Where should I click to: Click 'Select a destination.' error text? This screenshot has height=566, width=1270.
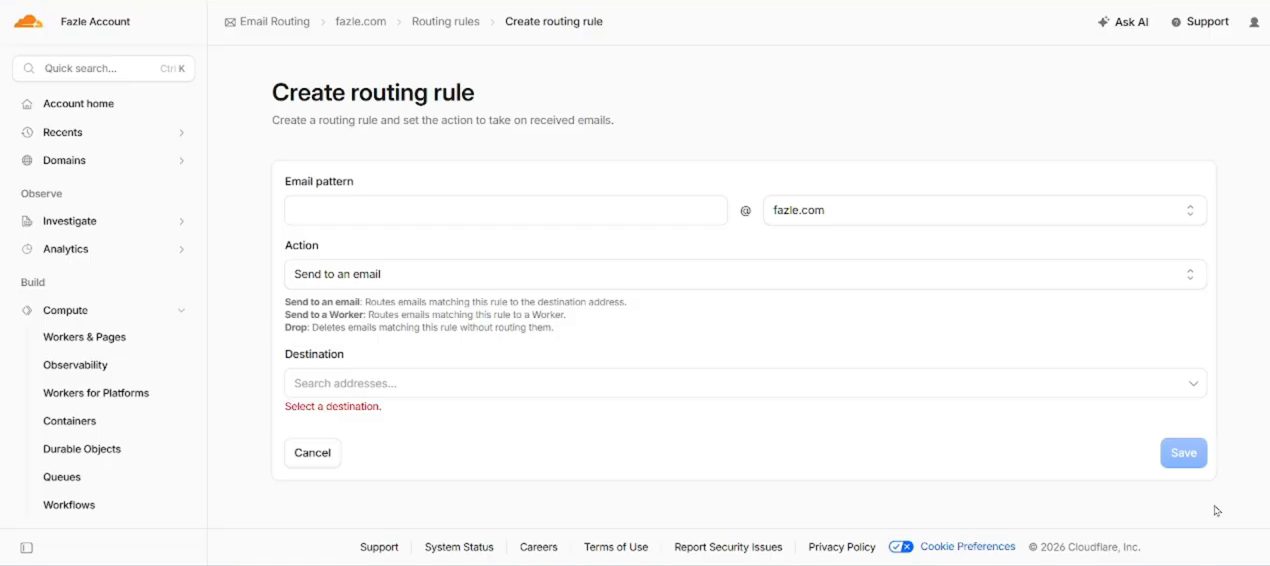pyautogui.click(x=333, y=407)
